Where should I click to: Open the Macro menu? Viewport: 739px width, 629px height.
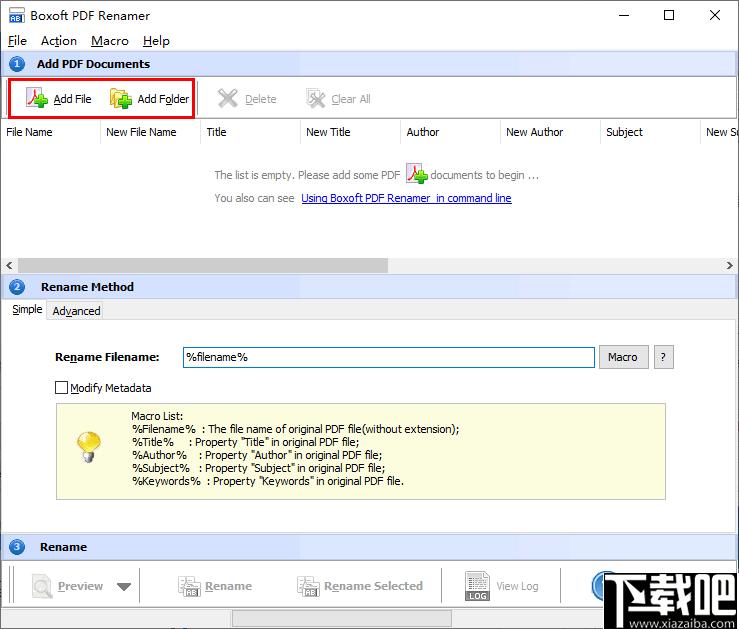110,41
